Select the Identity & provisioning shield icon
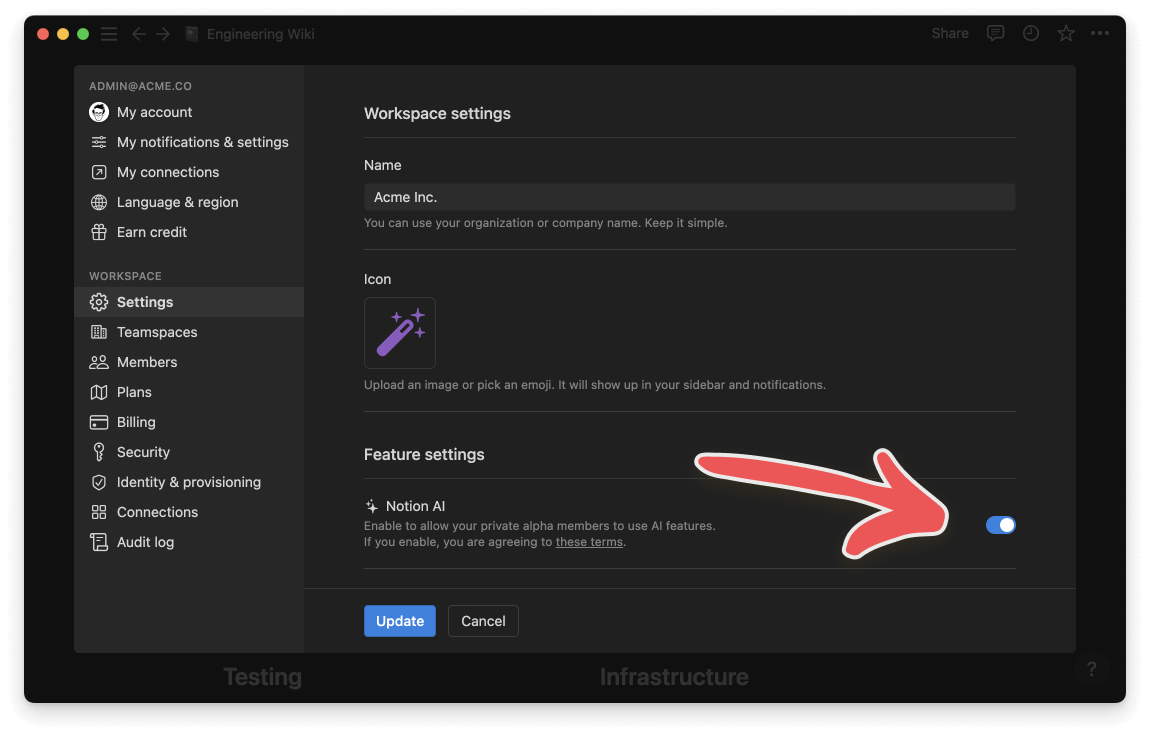Viewport: 1150px width, 736px height. pos(99,482)
